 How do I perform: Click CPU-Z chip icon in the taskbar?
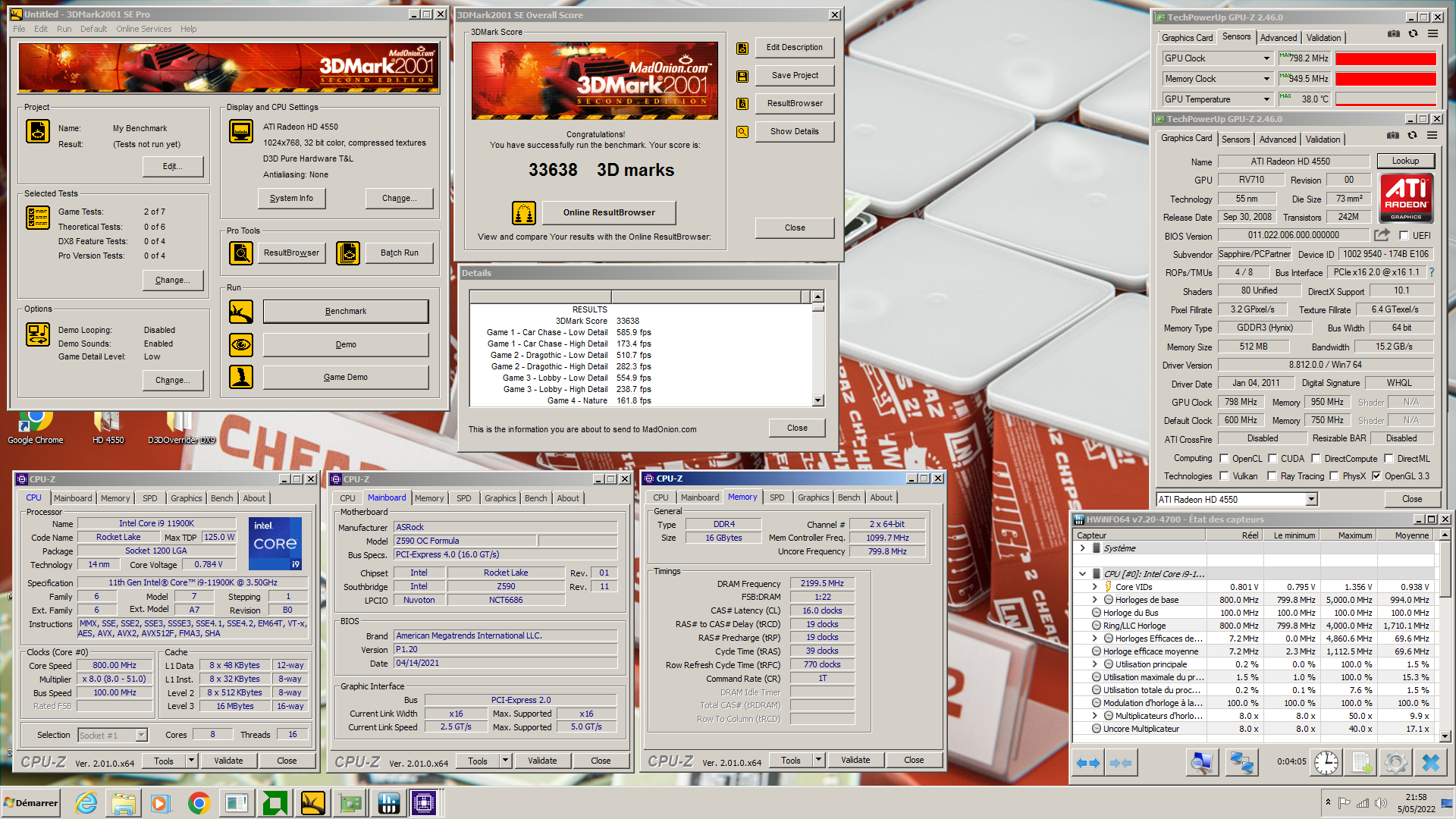424,803
